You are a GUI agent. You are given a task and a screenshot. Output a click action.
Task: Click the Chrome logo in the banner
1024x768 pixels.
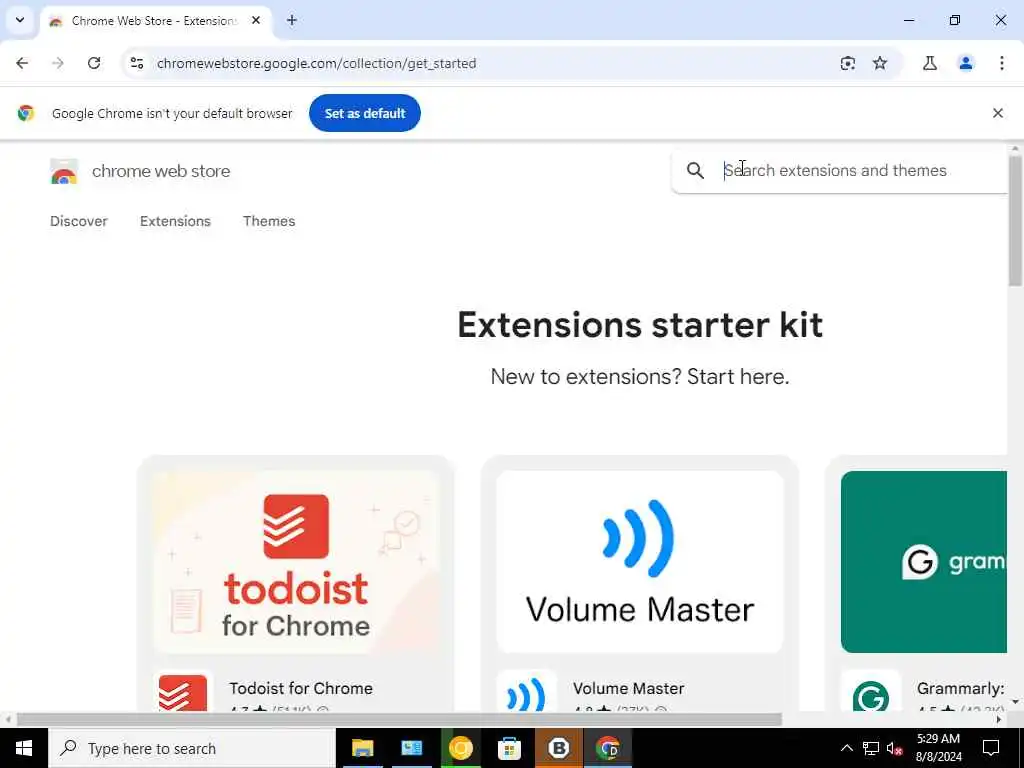26,113
